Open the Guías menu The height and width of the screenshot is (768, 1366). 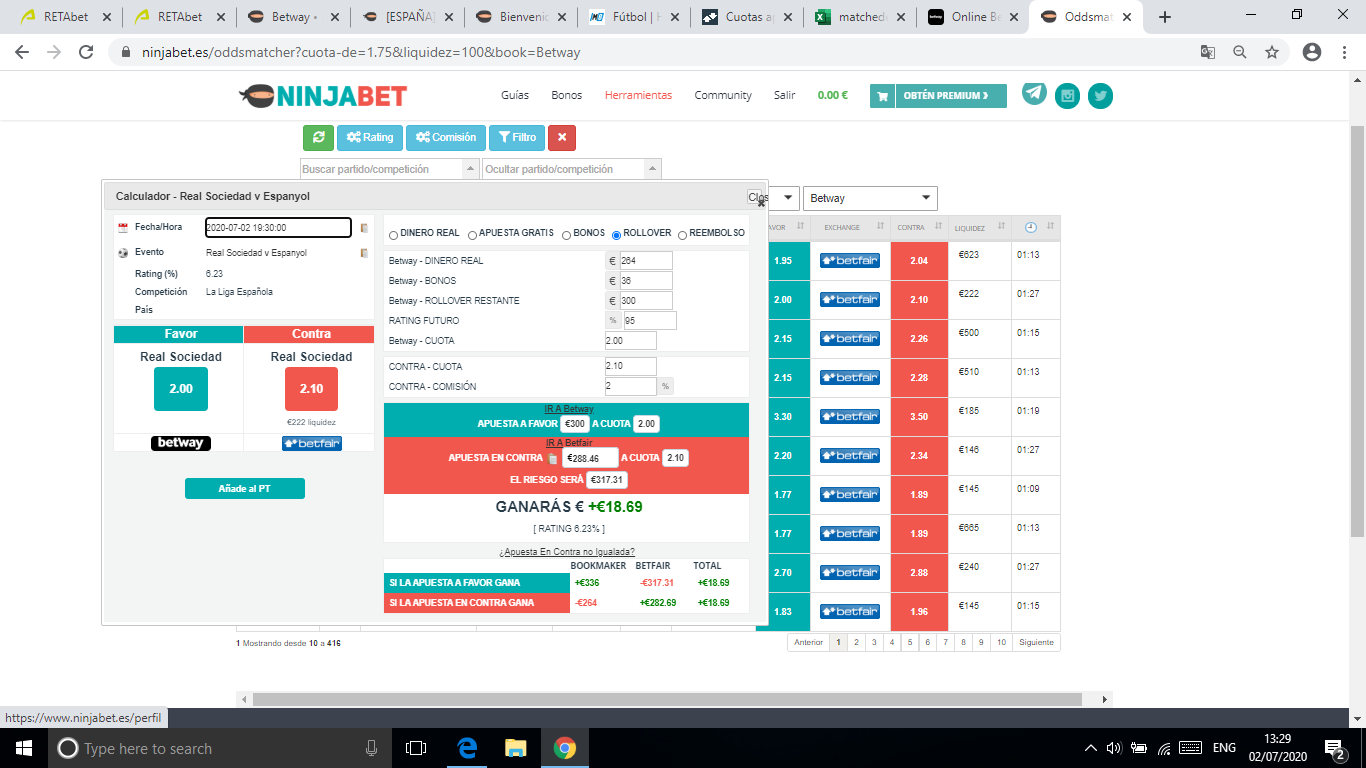(x=515, y=95)
